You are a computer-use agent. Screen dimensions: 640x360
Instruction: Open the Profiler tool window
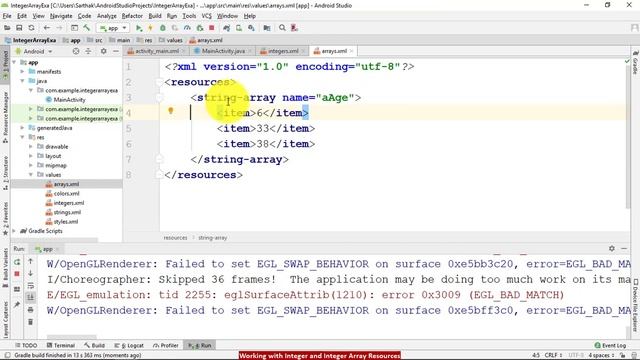(166, 345)
